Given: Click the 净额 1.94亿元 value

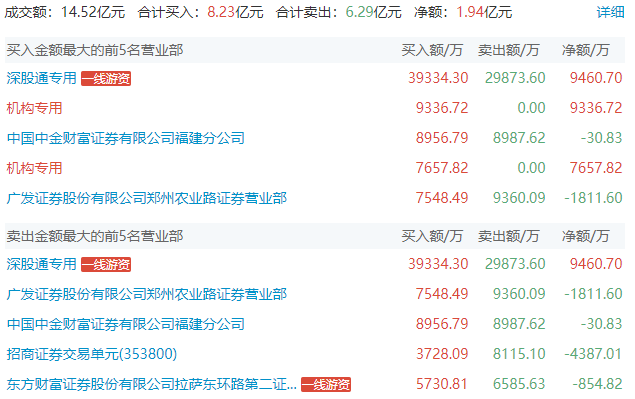Looking at the screenshot, I should (x=463, y=12).
